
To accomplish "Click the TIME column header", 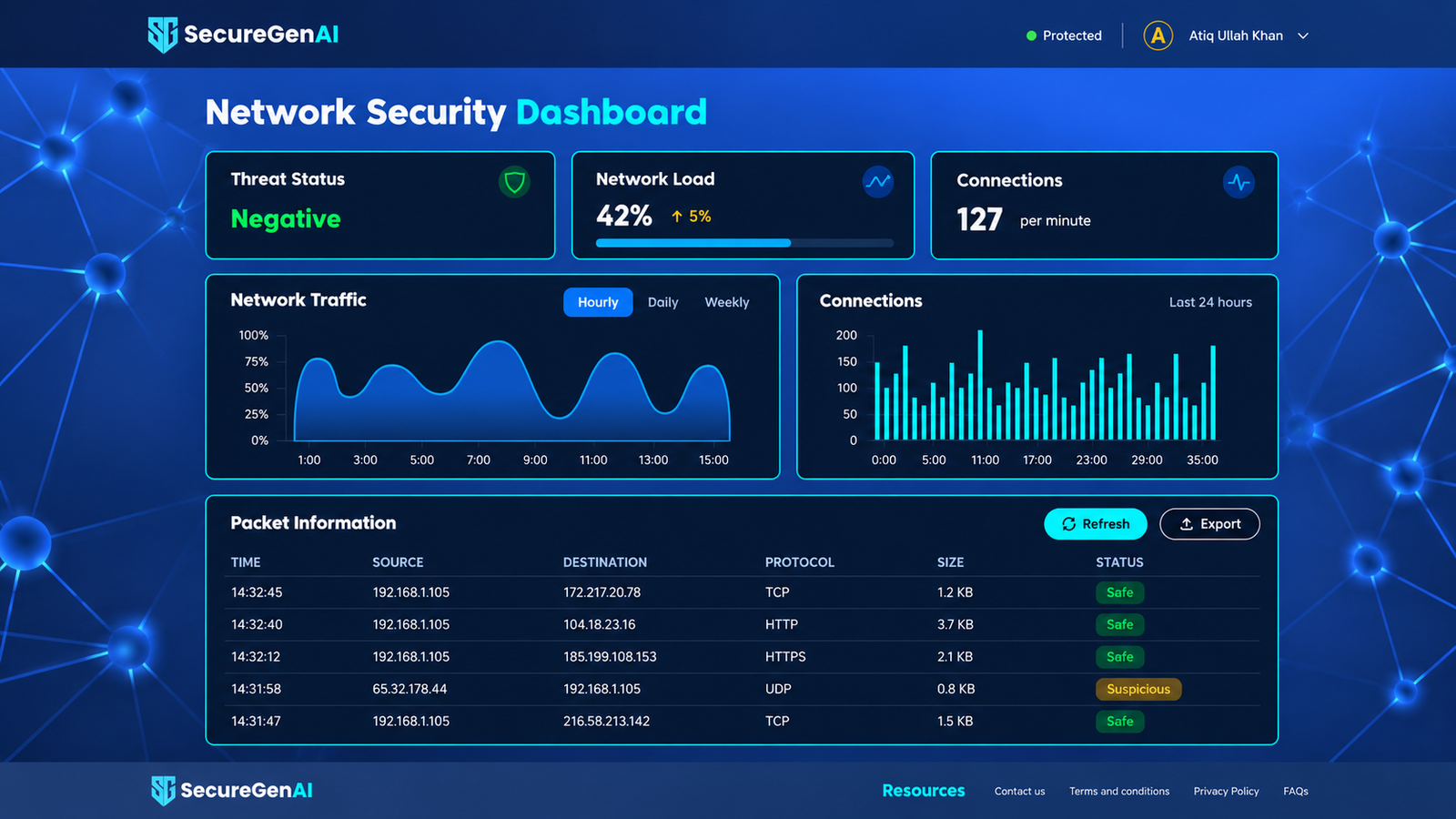I will point(246,562).
